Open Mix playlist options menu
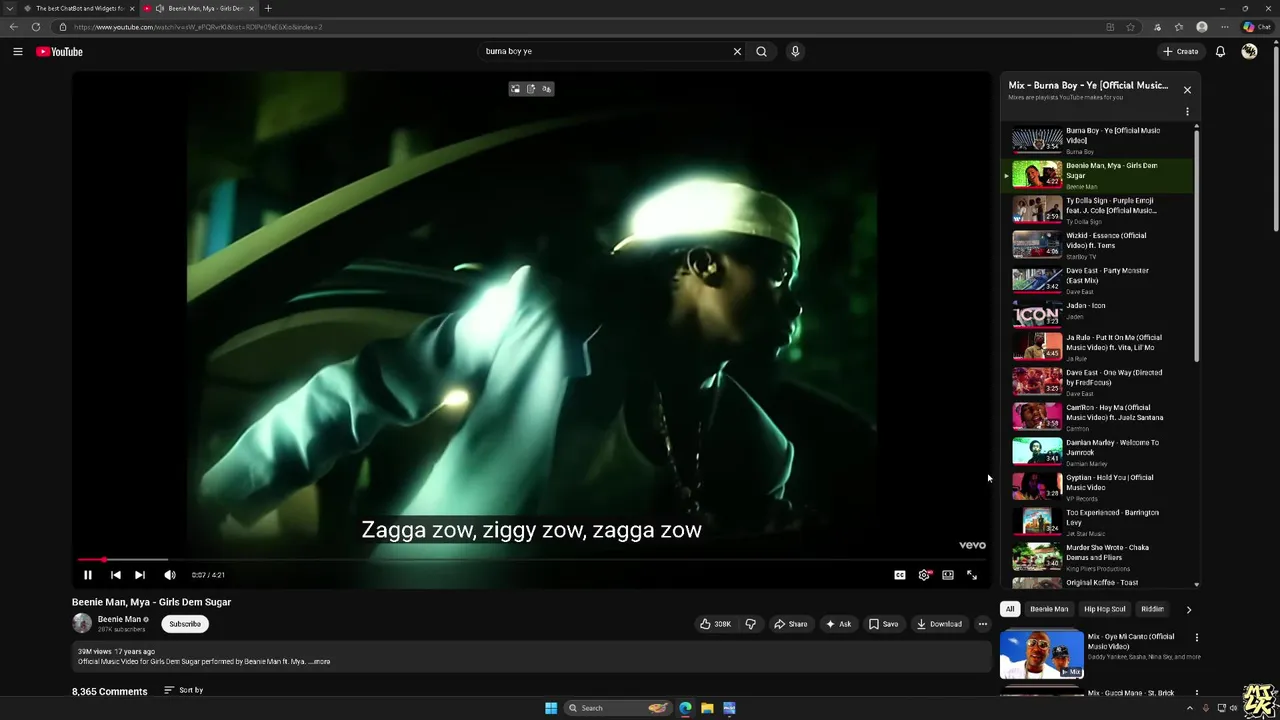The image size is (1280, 720). [x=1187, y=112]
